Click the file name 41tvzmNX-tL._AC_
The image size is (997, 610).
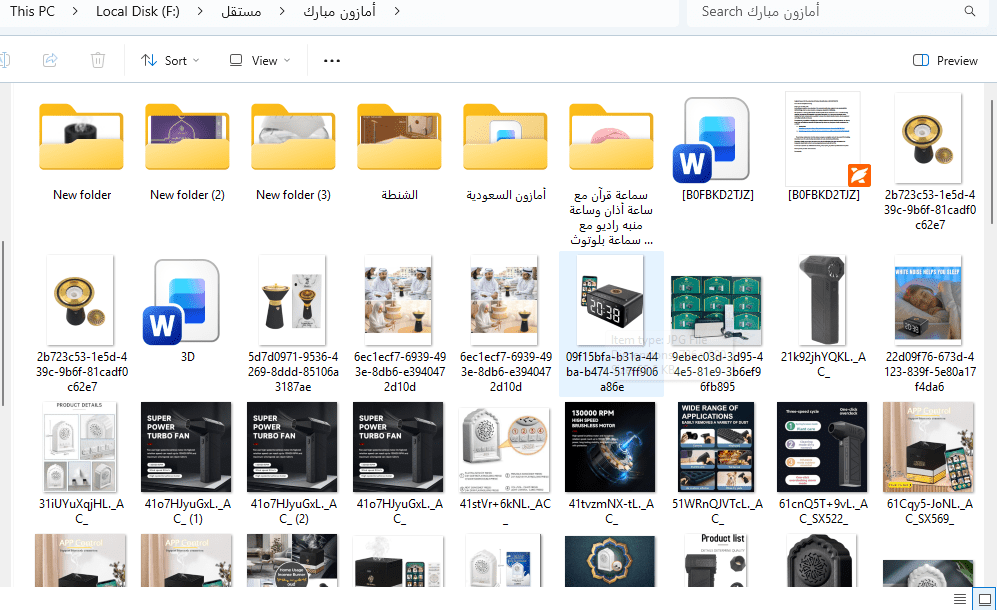click(x=611, y=511)
